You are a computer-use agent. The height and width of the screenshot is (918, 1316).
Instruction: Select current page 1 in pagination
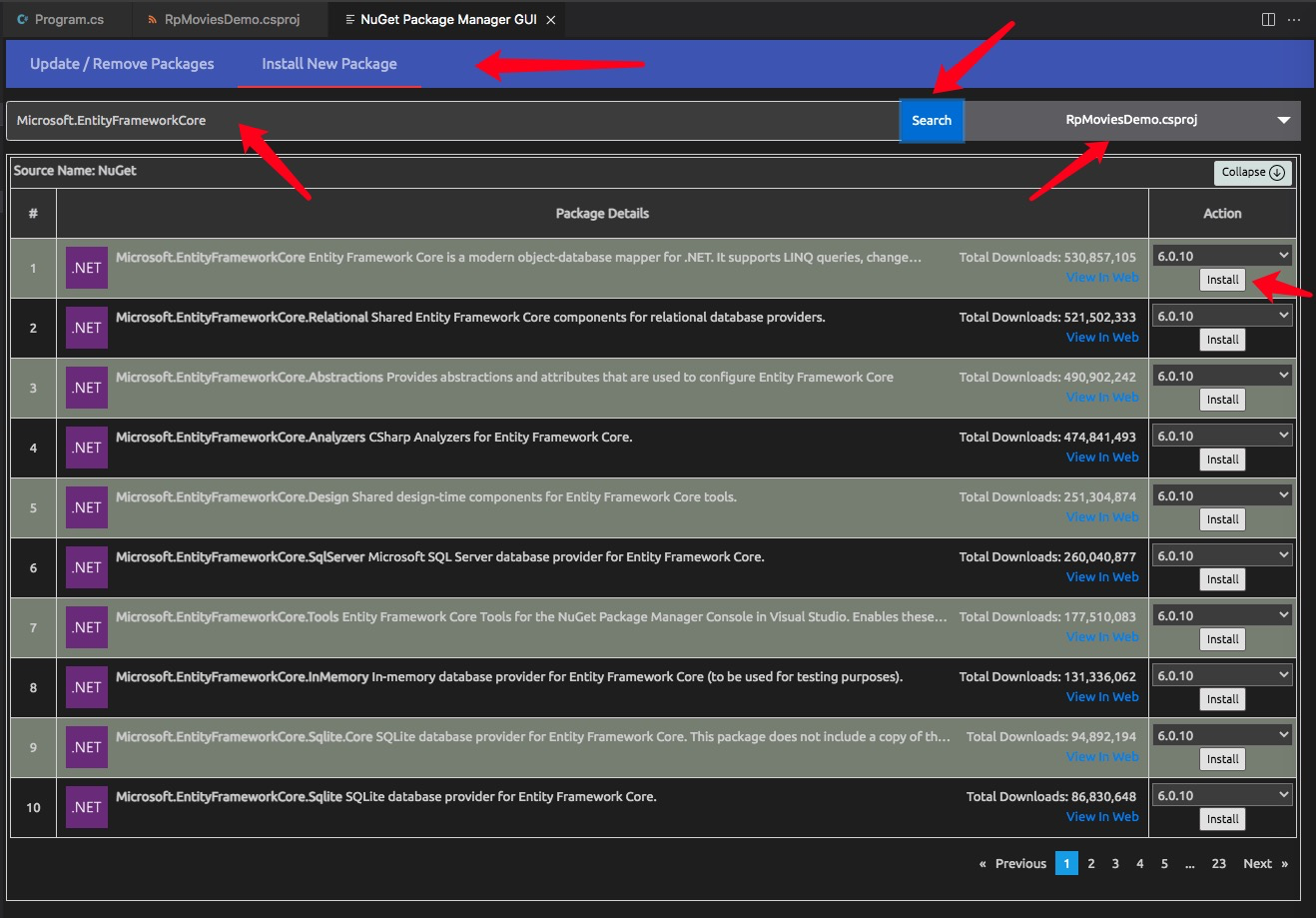point(1066,864)
